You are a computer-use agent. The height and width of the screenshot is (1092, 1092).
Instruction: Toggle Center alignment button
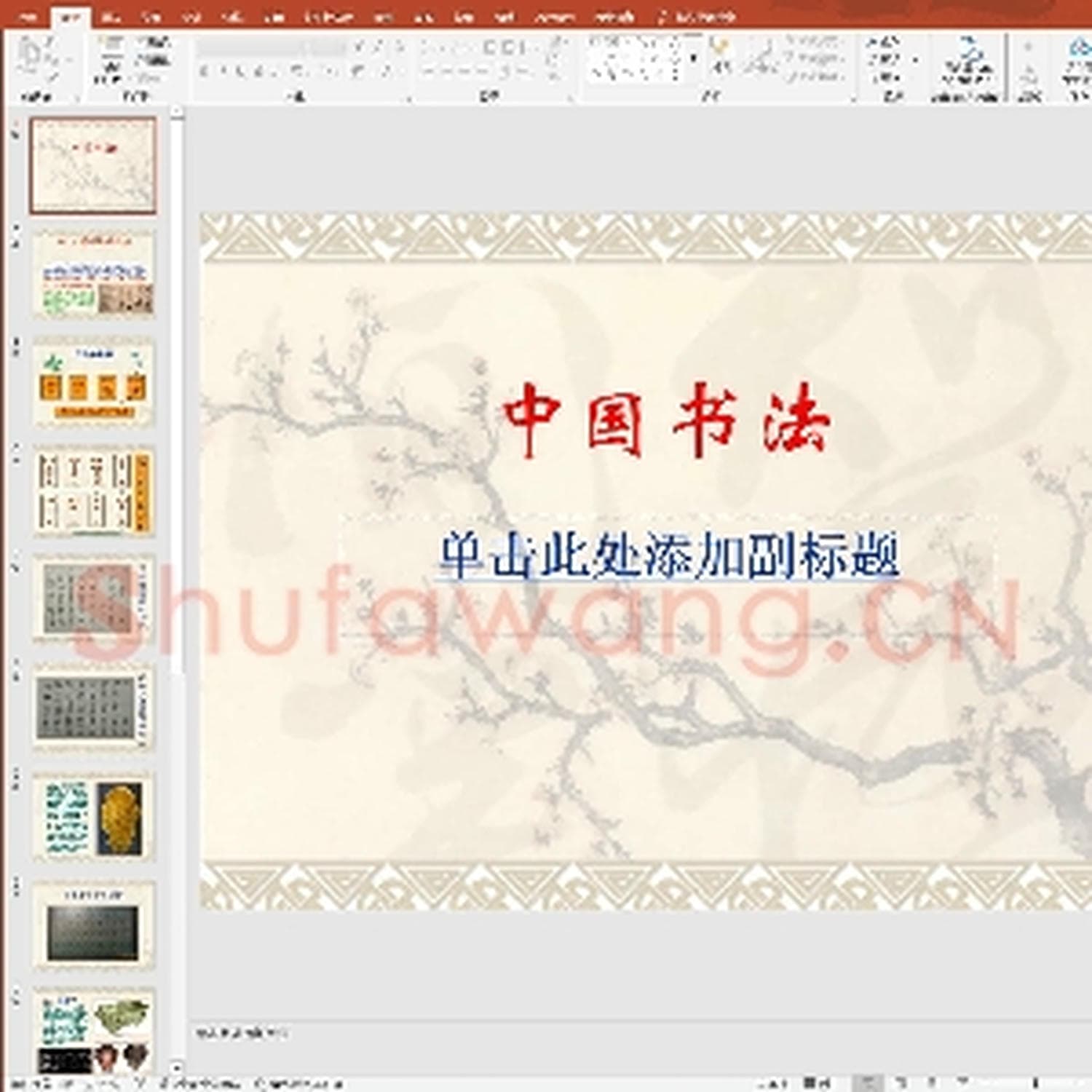(x=448, y=72)
